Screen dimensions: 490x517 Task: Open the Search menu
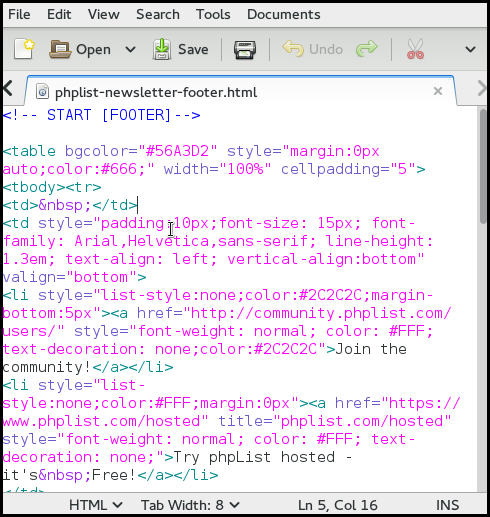pyautogui.click(x=158, y=14)
